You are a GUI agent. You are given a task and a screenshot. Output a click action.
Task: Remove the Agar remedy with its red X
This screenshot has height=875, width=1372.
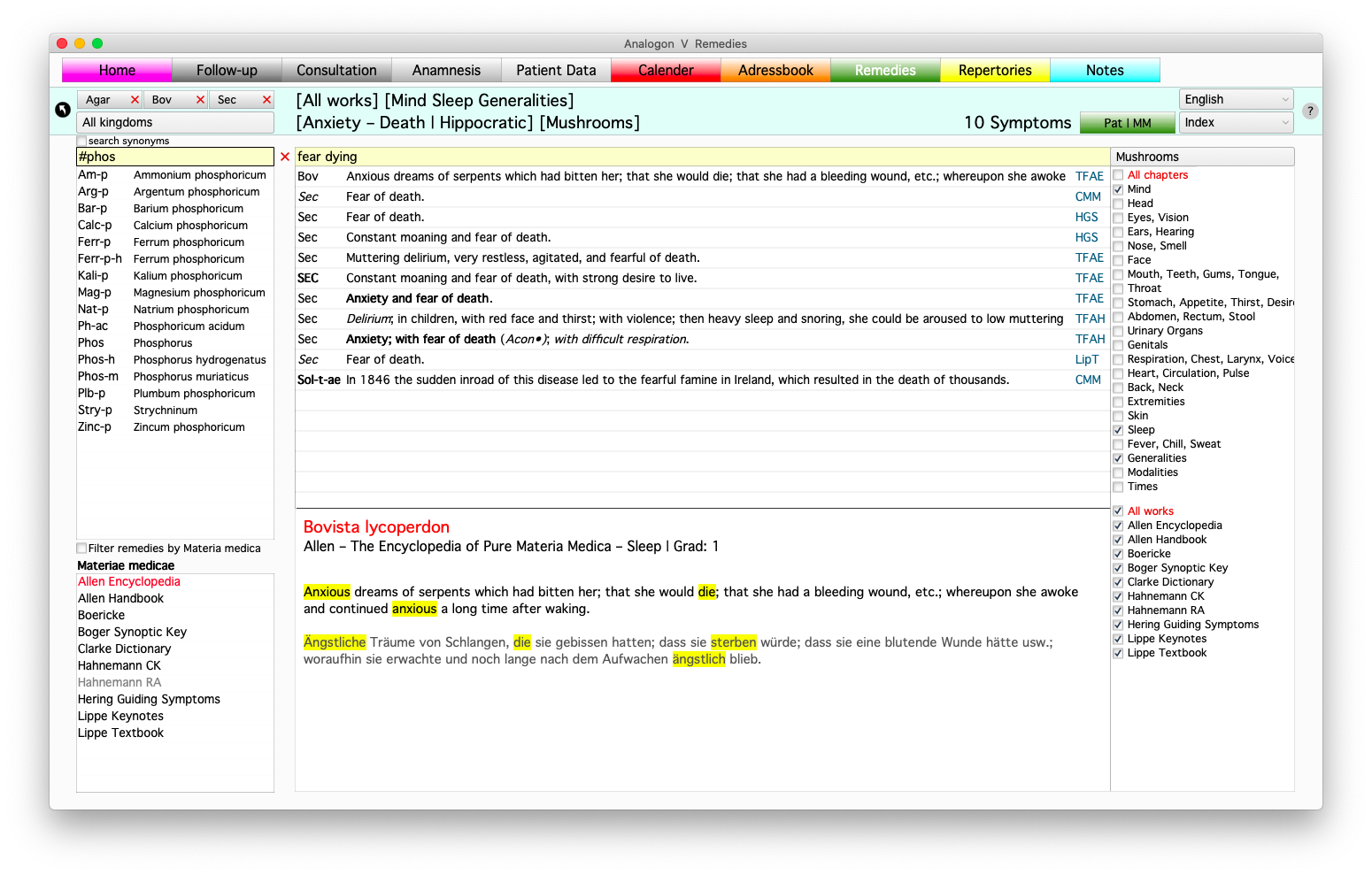[x=135, y=100]
